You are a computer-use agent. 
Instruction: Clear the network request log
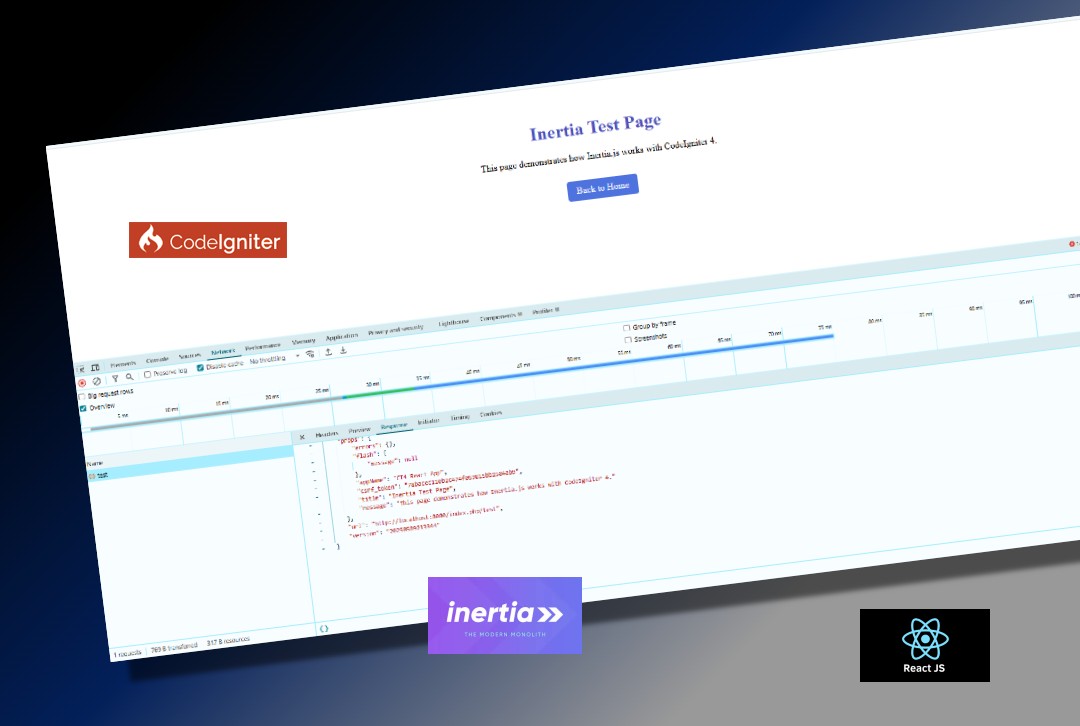click(97, 381)
